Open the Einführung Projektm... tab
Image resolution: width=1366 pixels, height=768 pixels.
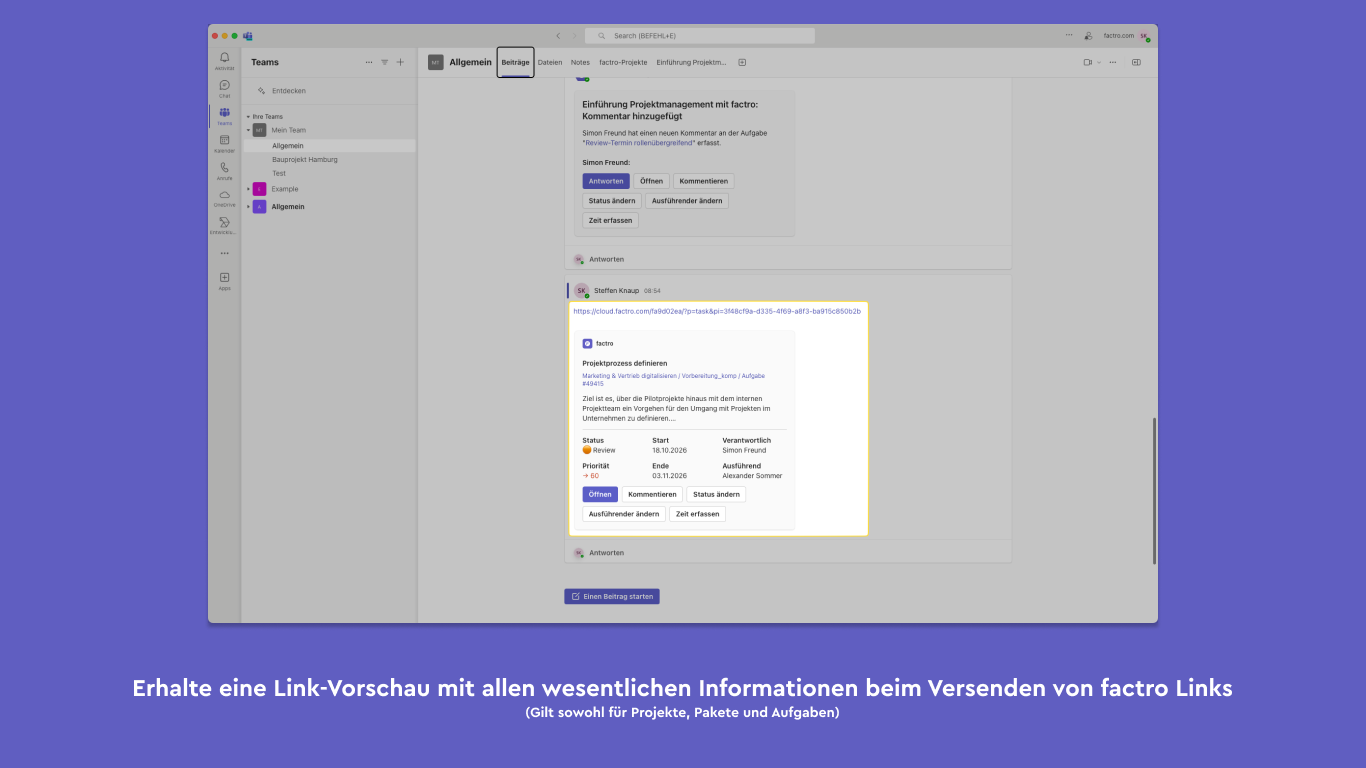click(x=691, y=62)
